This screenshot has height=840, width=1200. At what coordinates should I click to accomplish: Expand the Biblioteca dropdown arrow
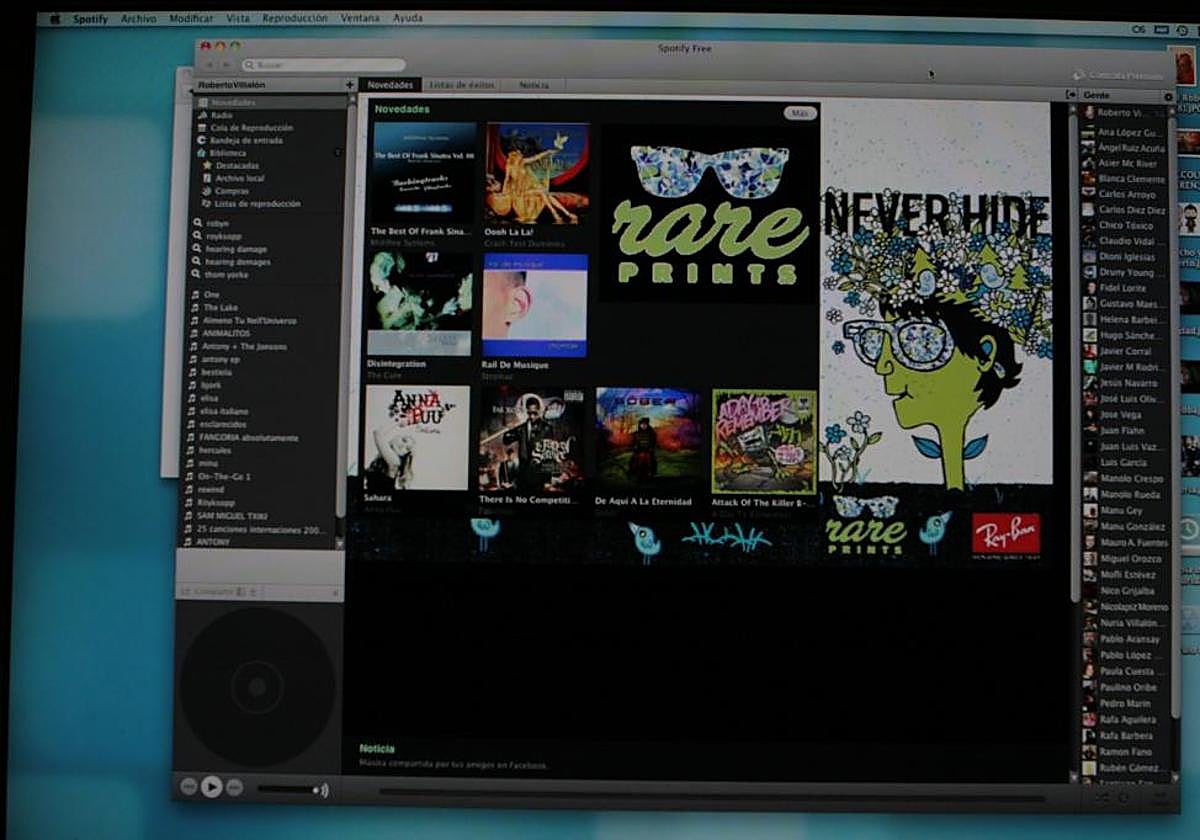[x=337, y=153]
